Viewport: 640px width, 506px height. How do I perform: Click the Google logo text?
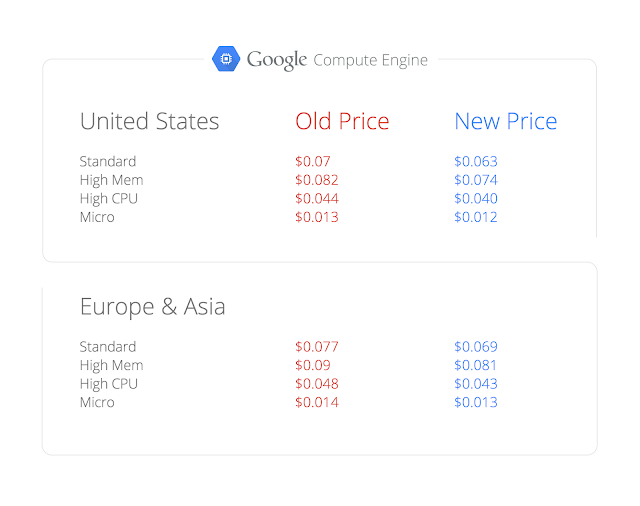pyautogui.click(x=276, y=60)
